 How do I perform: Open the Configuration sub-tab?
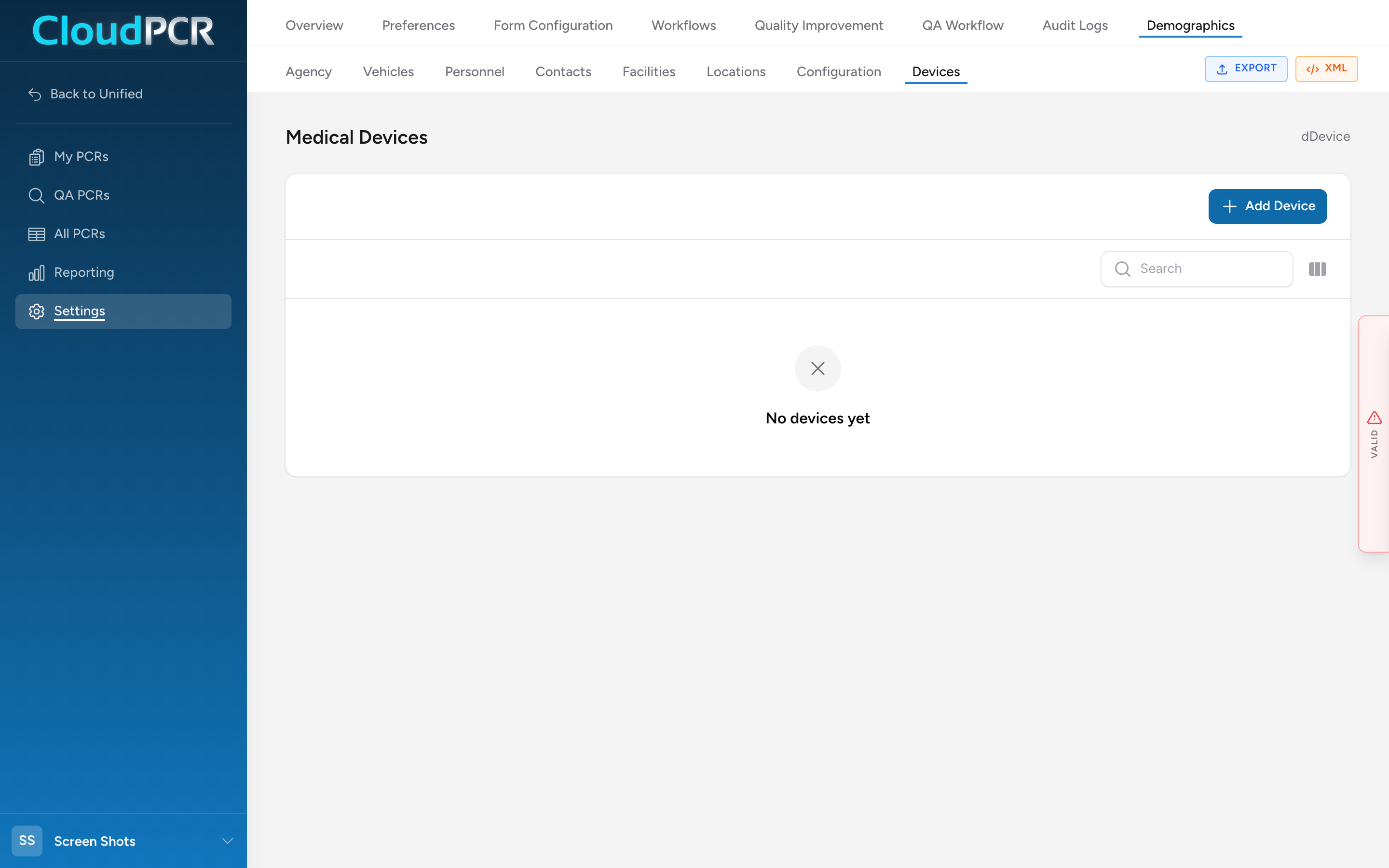coord(839,72)
